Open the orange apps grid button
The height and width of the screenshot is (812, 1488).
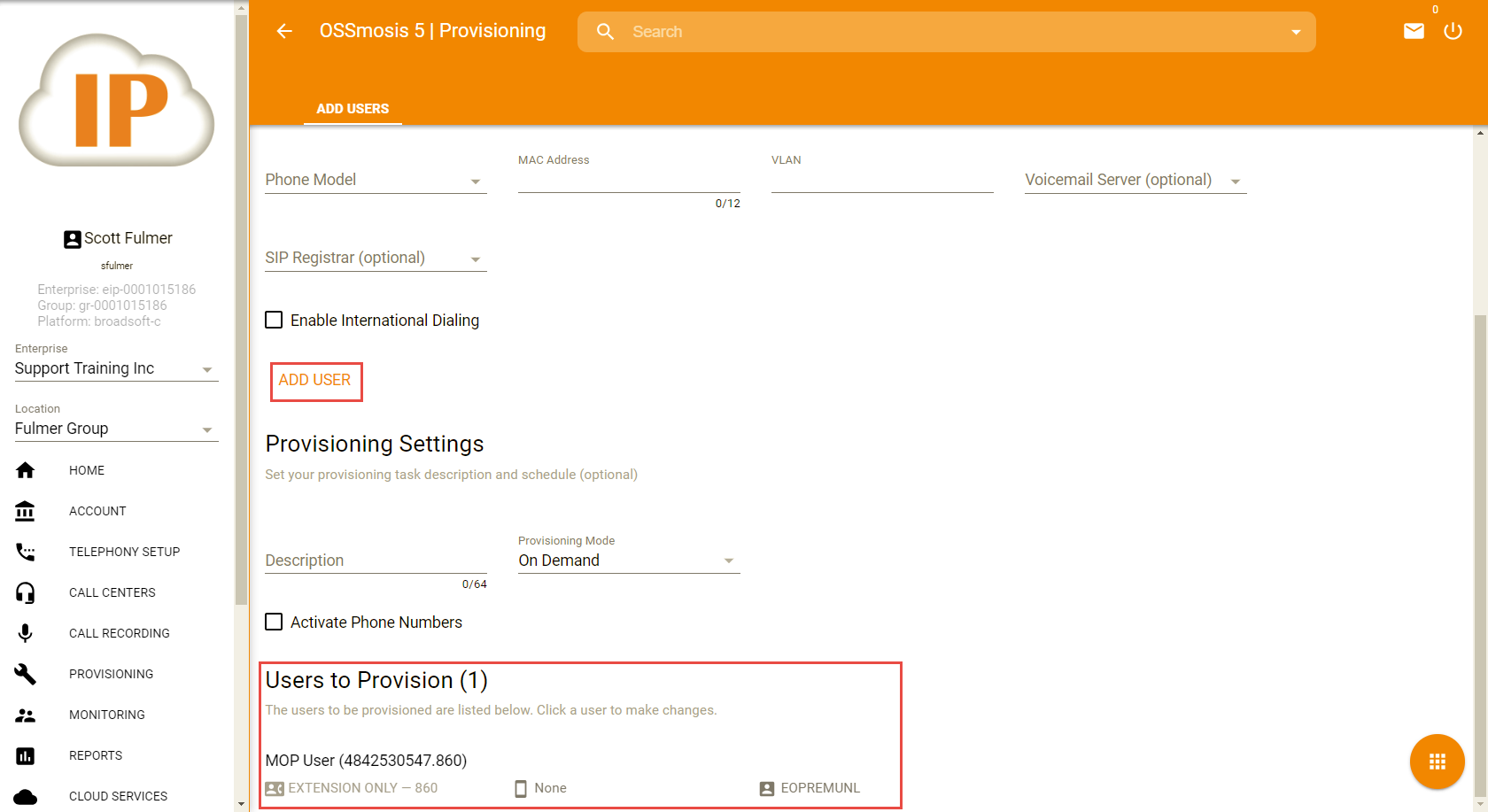point(1437,762)
